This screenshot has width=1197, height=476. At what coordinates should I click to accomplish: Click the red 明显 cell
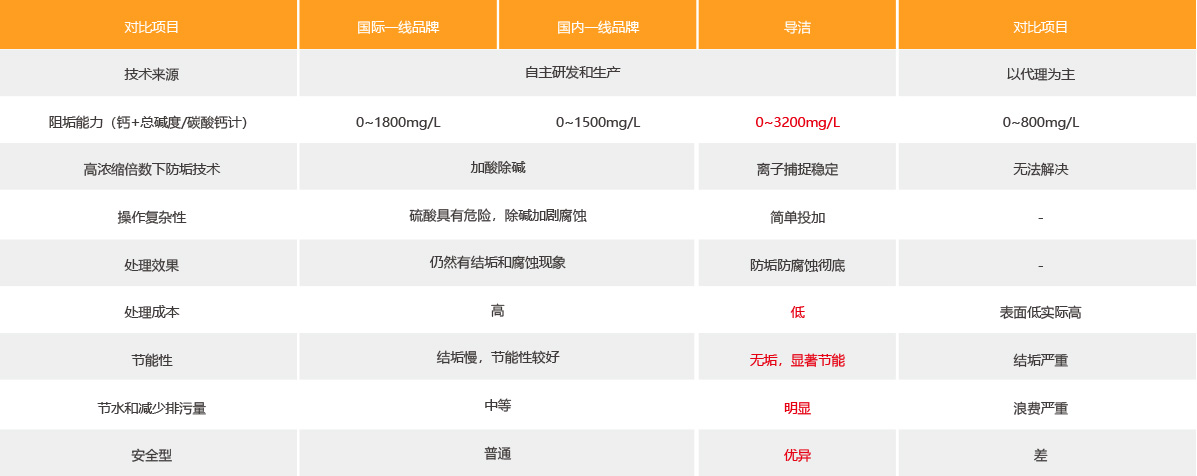pos(797,408)
